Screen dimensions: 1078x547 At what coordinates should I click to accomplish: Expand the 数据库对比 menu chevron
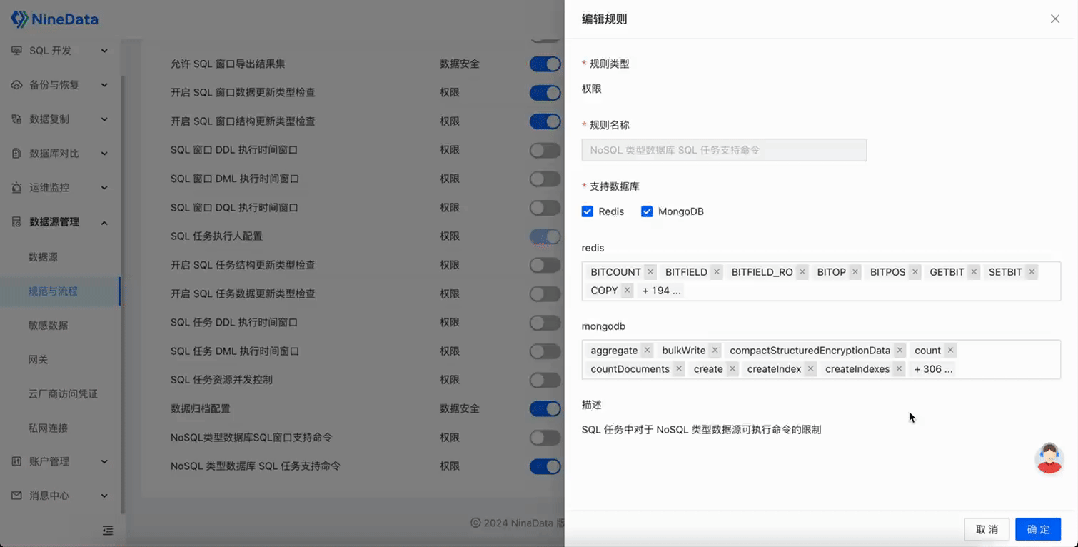click(104, 153)
